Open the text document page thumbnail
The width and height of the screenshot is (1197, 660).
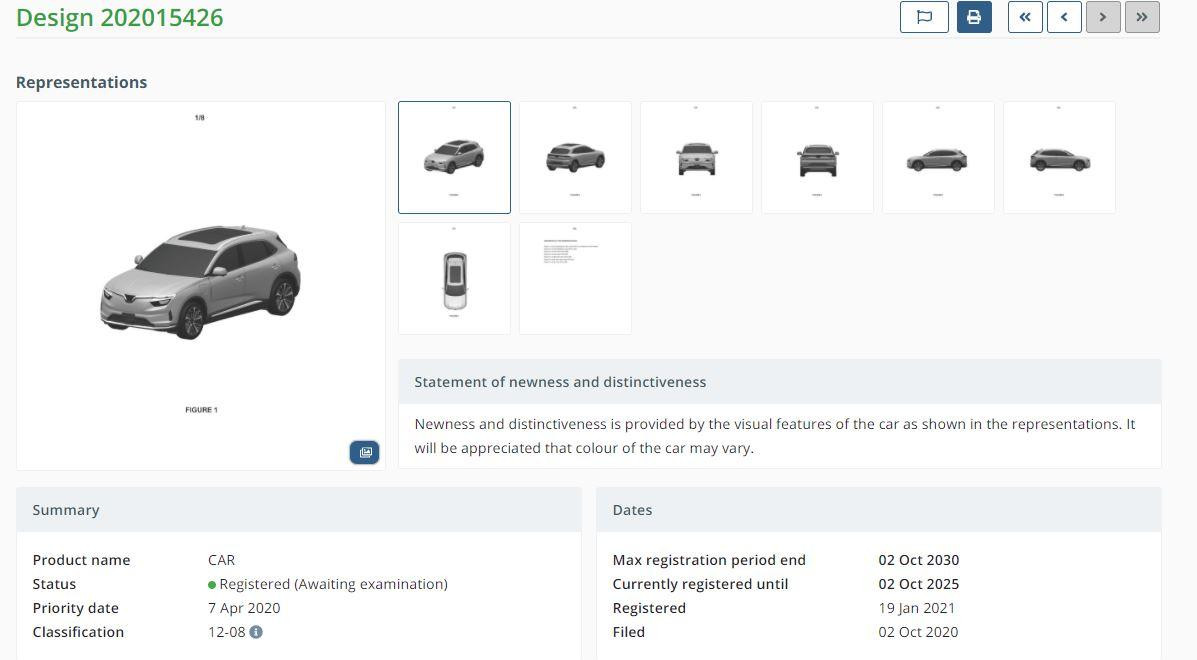pyautogui.click(x=575, y=278)
